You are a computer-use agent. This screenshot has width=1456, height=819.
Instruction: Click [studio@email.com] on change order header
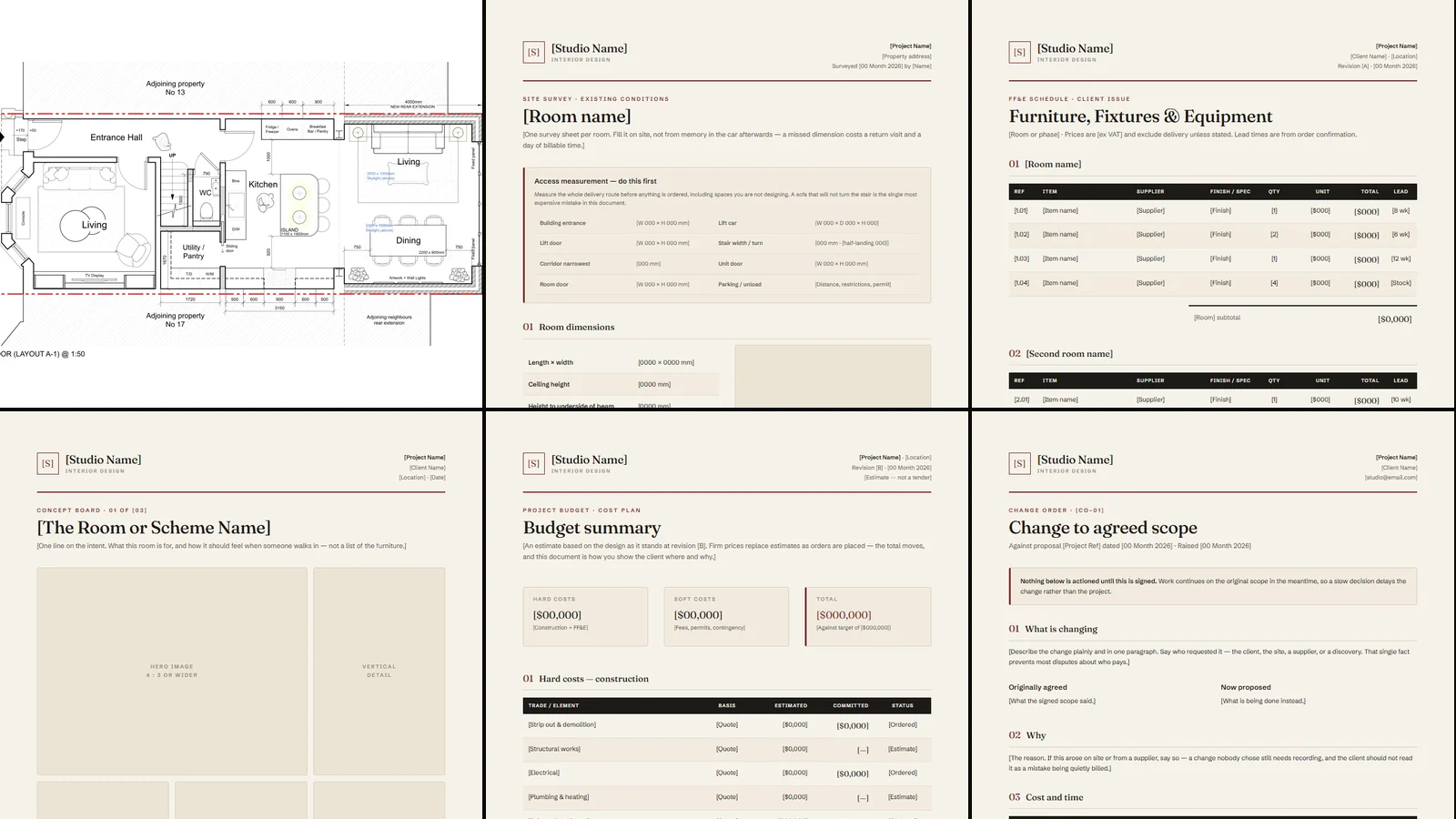click(x=1390, y=478)
